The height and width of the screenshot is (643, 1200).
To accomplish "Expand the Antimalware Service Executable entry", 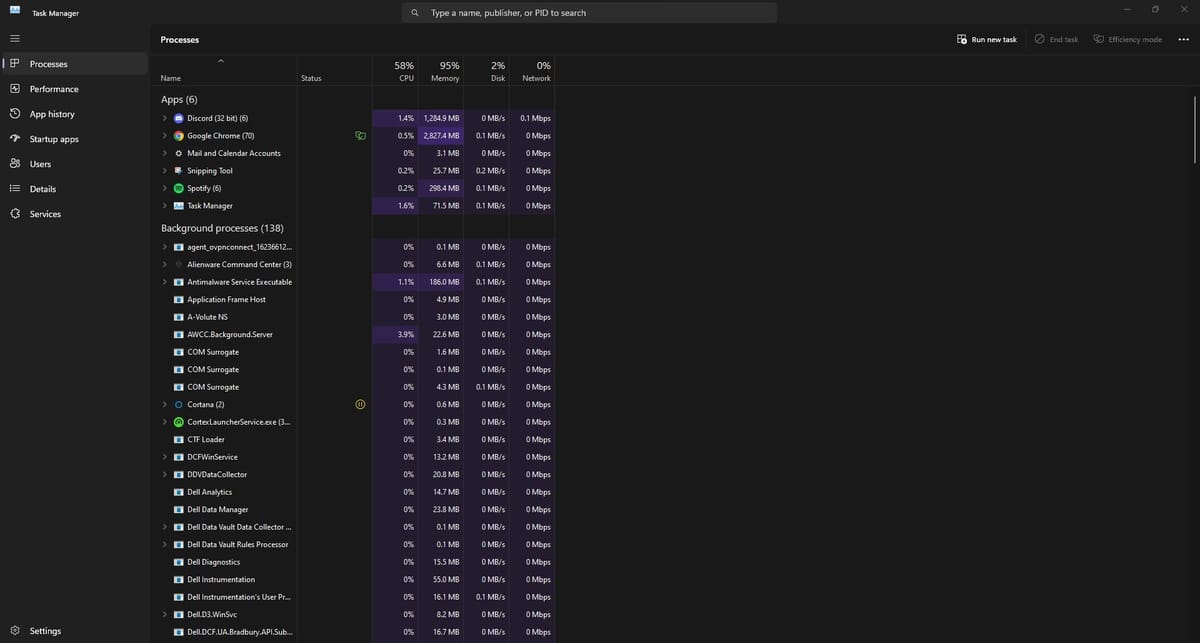I will [165, 282].
